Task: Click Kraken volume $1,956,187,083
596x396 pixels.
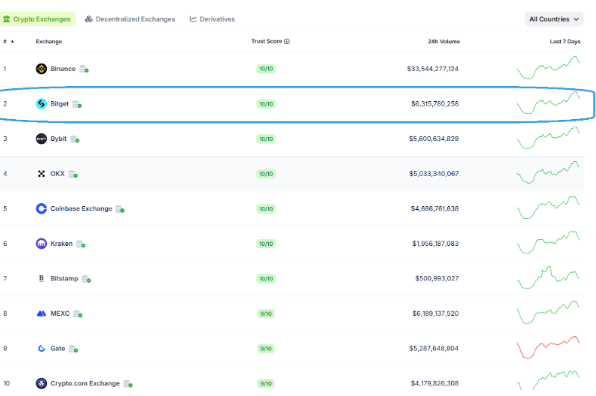Action: point(435,244)
